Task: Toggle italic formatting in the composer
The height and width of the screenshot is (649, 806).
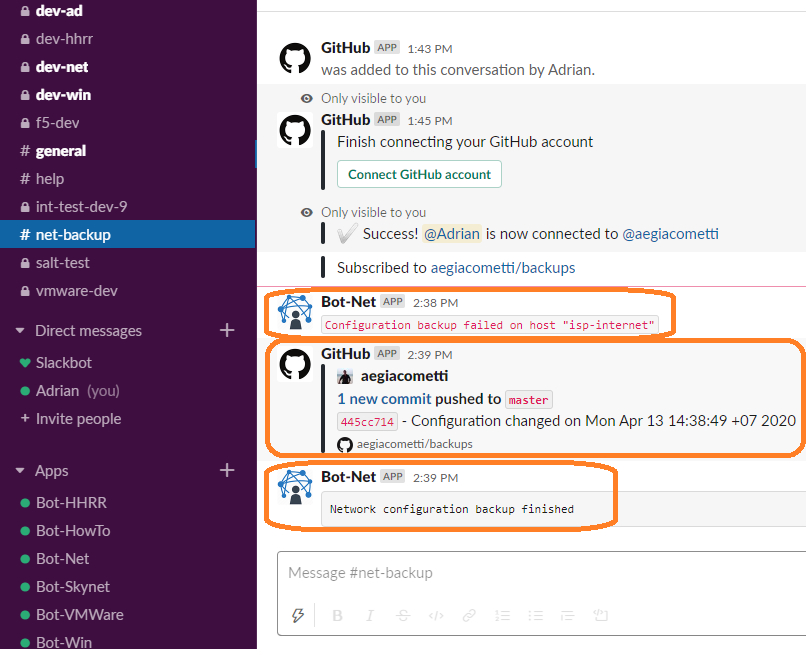Action: tap(370, 615)
